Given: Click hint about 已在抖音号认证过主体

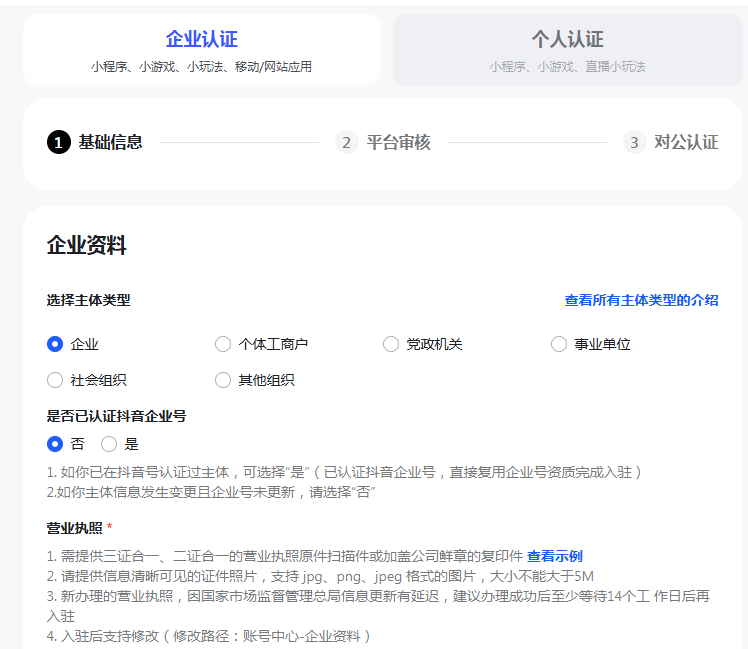Looking at the screenshot, I should tap(344, 472).
